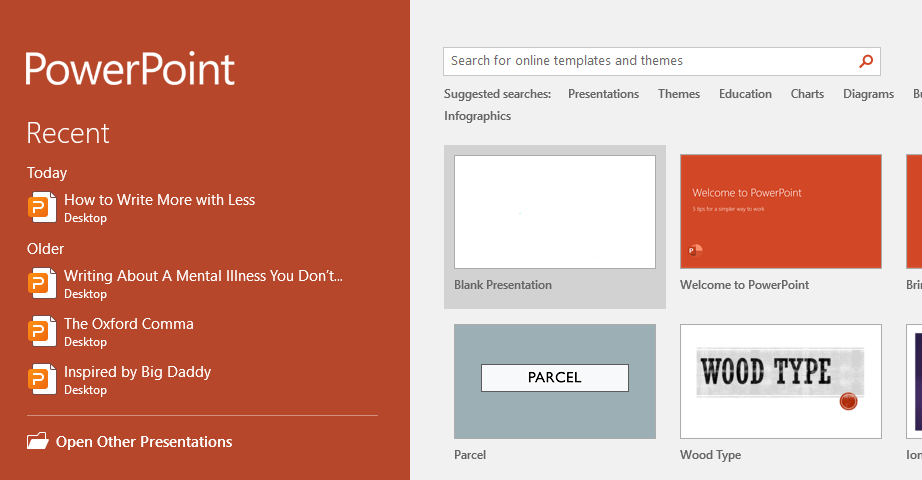Click PowerPoint file icon beside How to Write More with Less

coord(42,207)
